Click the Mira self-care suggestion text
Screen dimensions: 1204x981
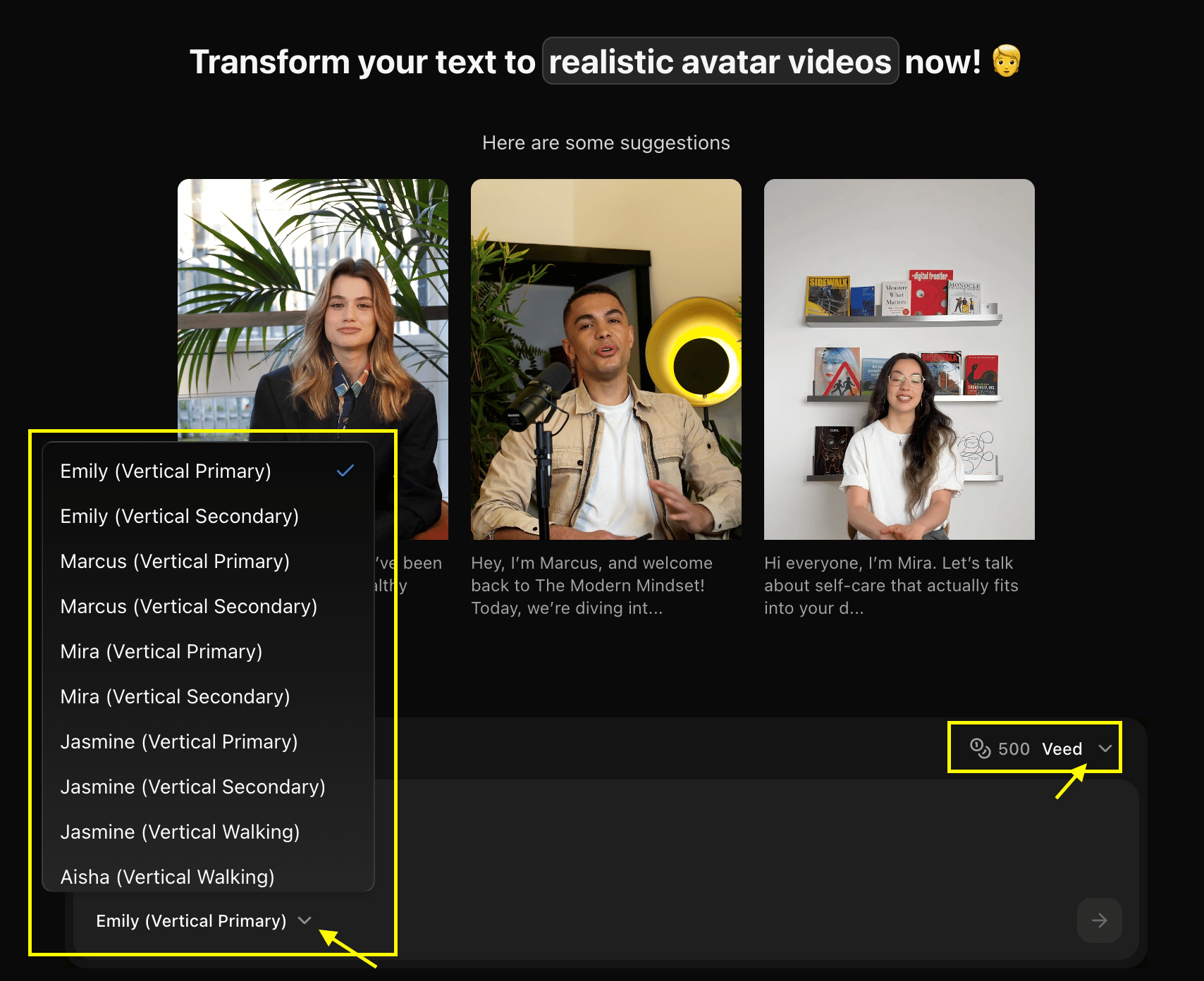pyautogui.click(x=891, y=586)
